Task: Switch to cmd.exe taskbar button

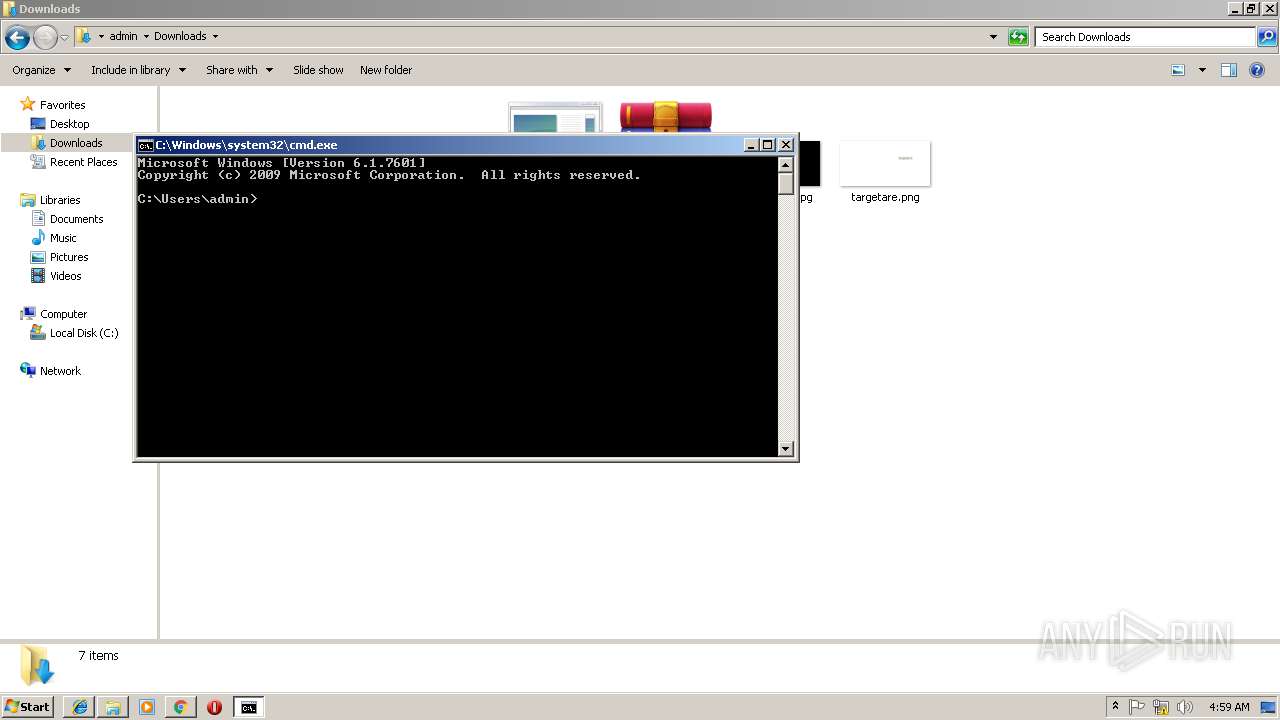Action: (248, 707)
